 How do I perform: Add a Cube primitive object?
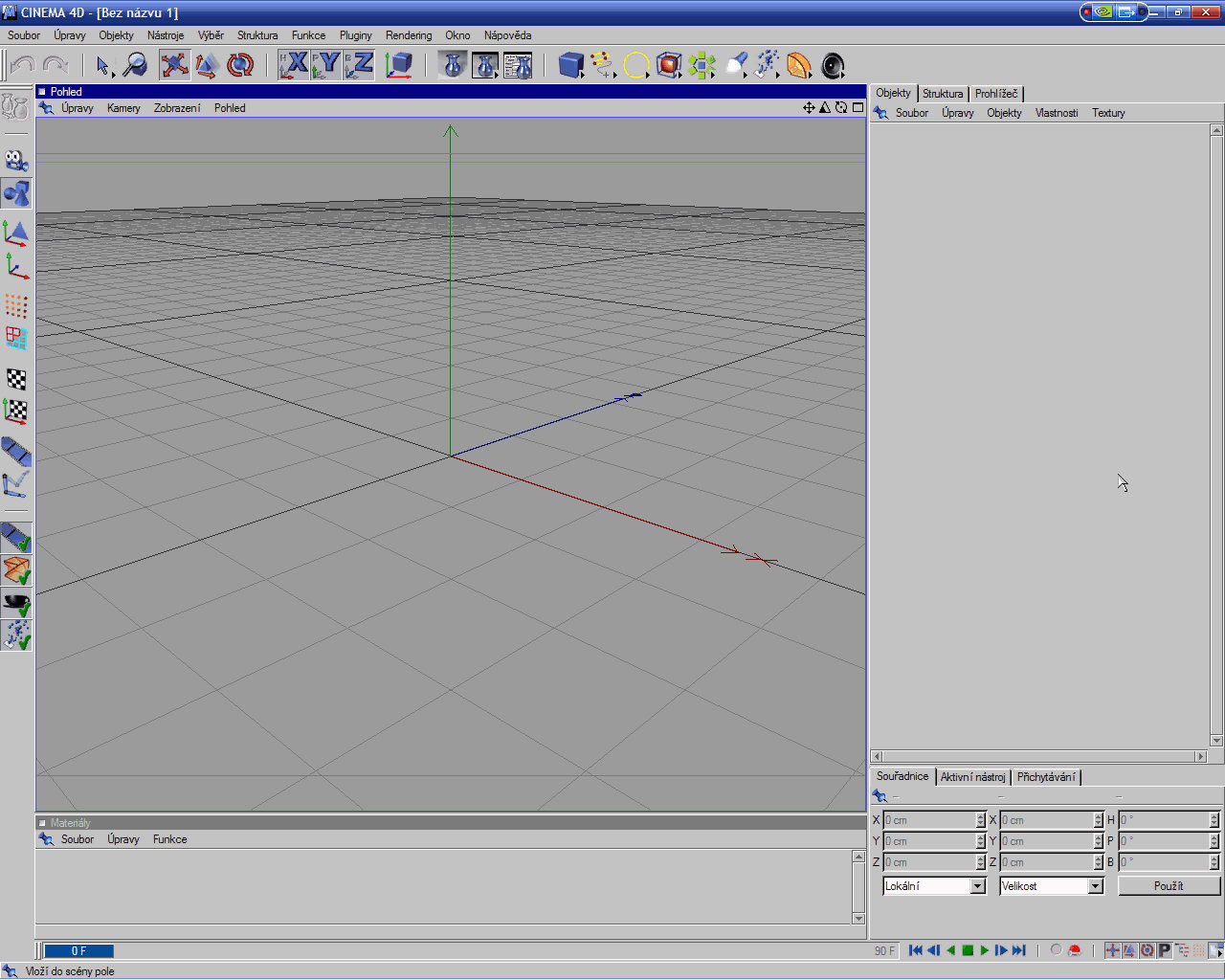[571, 65]
